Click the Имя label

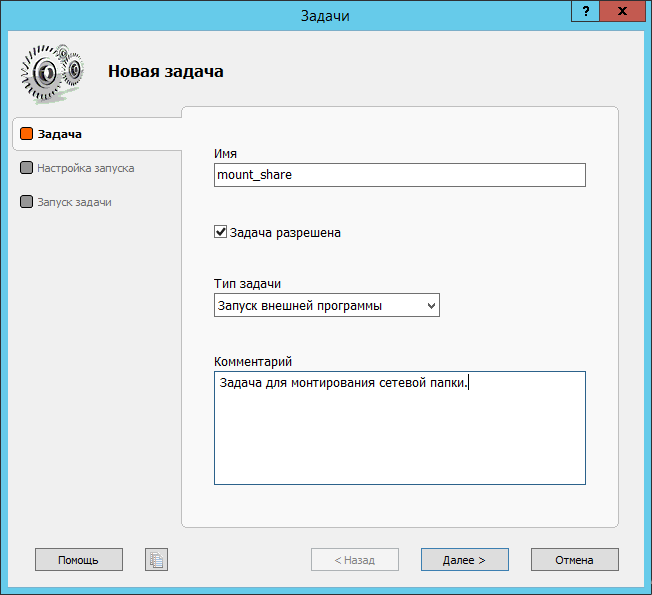pos(225,153)
